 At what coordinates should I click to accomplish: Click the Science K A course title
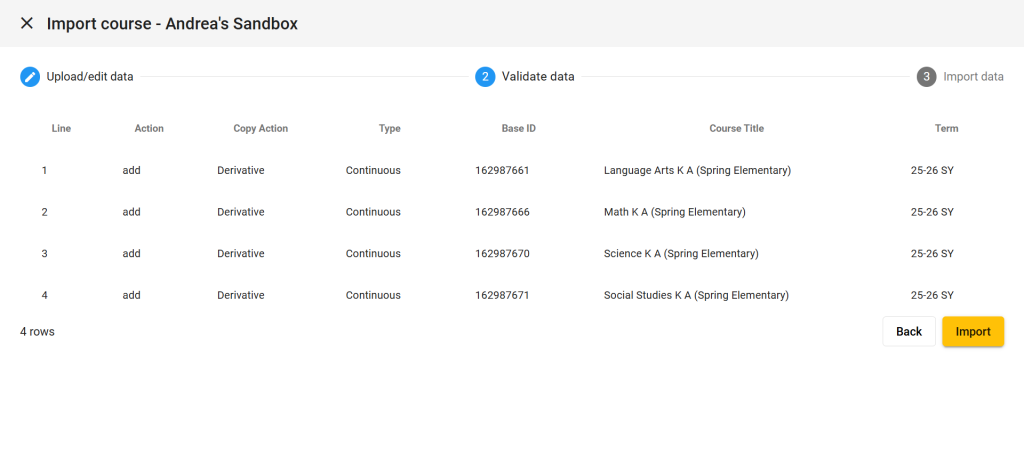(x=681, y=254)
